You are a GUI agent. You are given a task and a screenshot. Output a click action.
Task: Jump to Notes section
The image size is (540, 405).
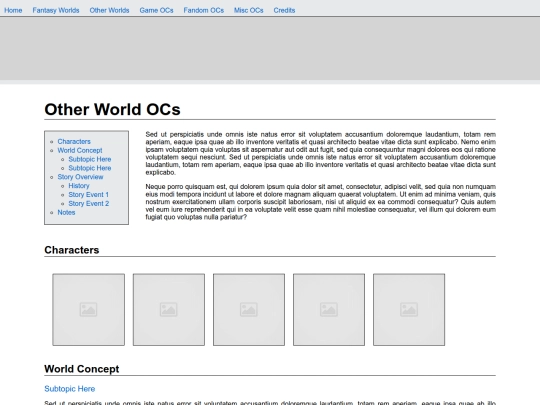[66, 212]
